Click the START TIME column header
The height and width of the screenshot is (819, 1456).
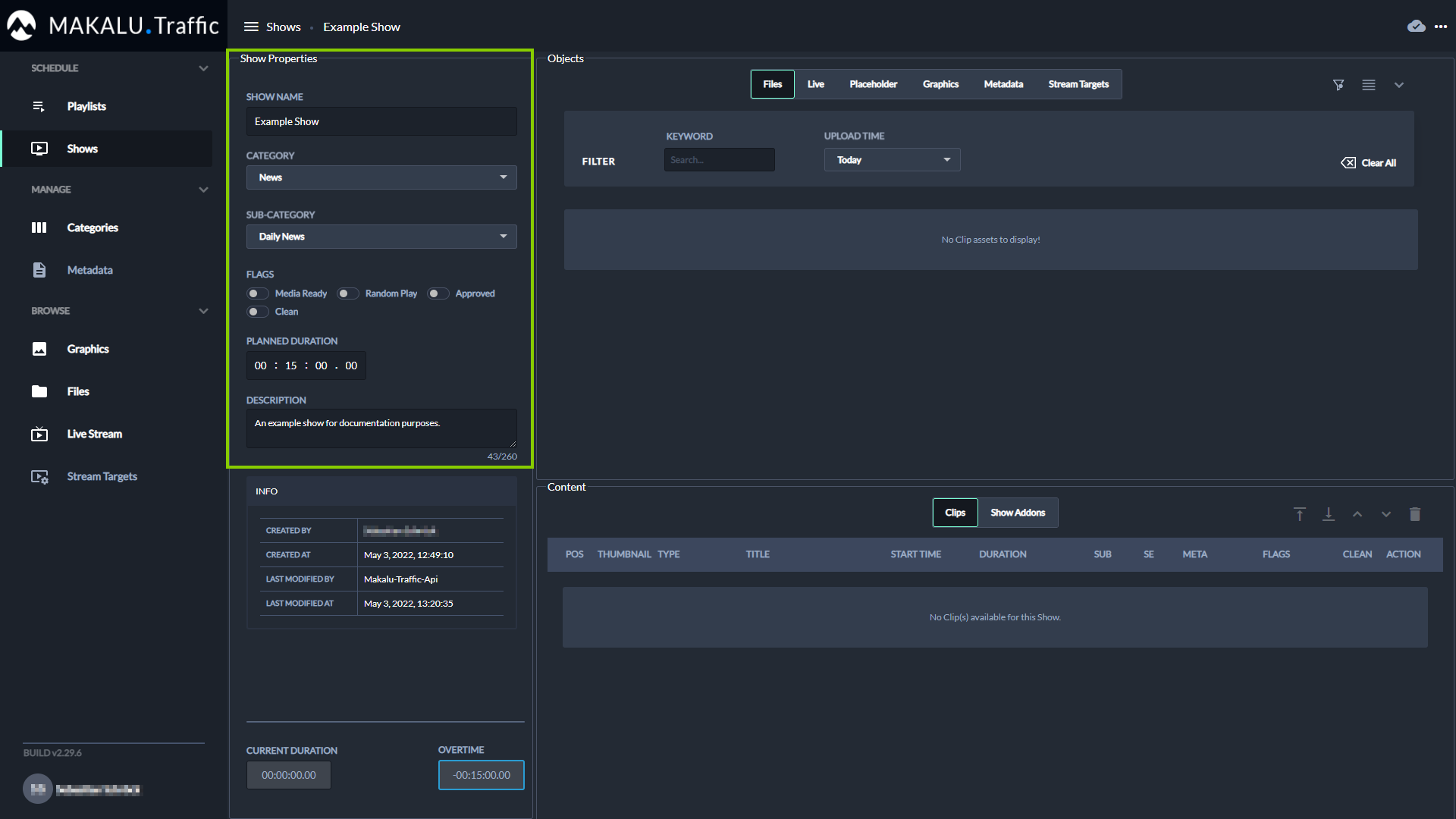click(x=915, y=554)
